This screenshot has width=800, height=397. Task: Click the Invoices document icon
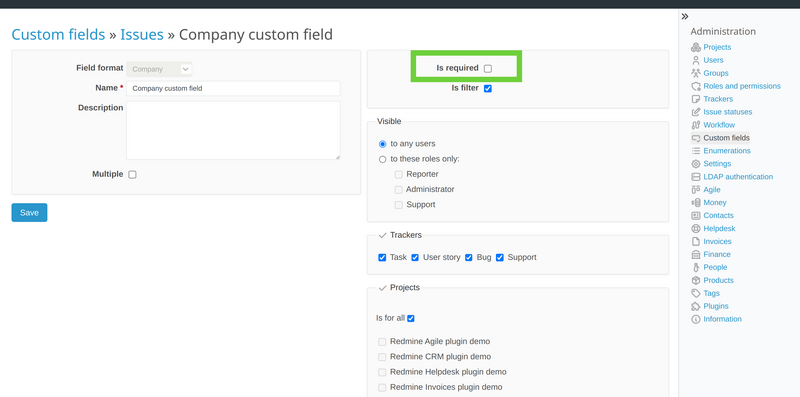(695, 241)
